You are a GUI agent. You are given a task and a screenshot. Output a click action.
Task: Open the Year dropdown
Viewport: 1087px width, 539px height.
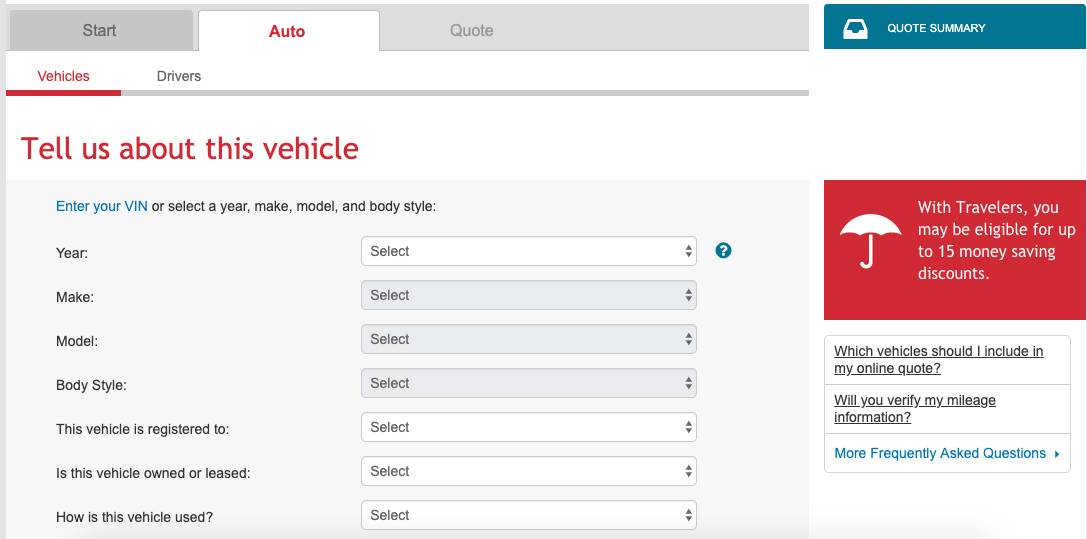(x=528, y=251)
